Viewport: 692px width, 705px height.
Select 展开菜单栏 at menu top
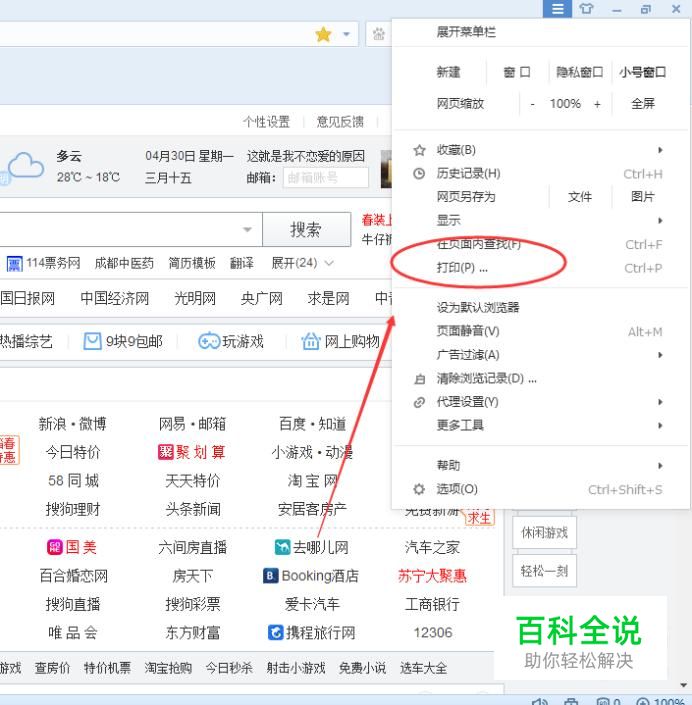point(466,32)
